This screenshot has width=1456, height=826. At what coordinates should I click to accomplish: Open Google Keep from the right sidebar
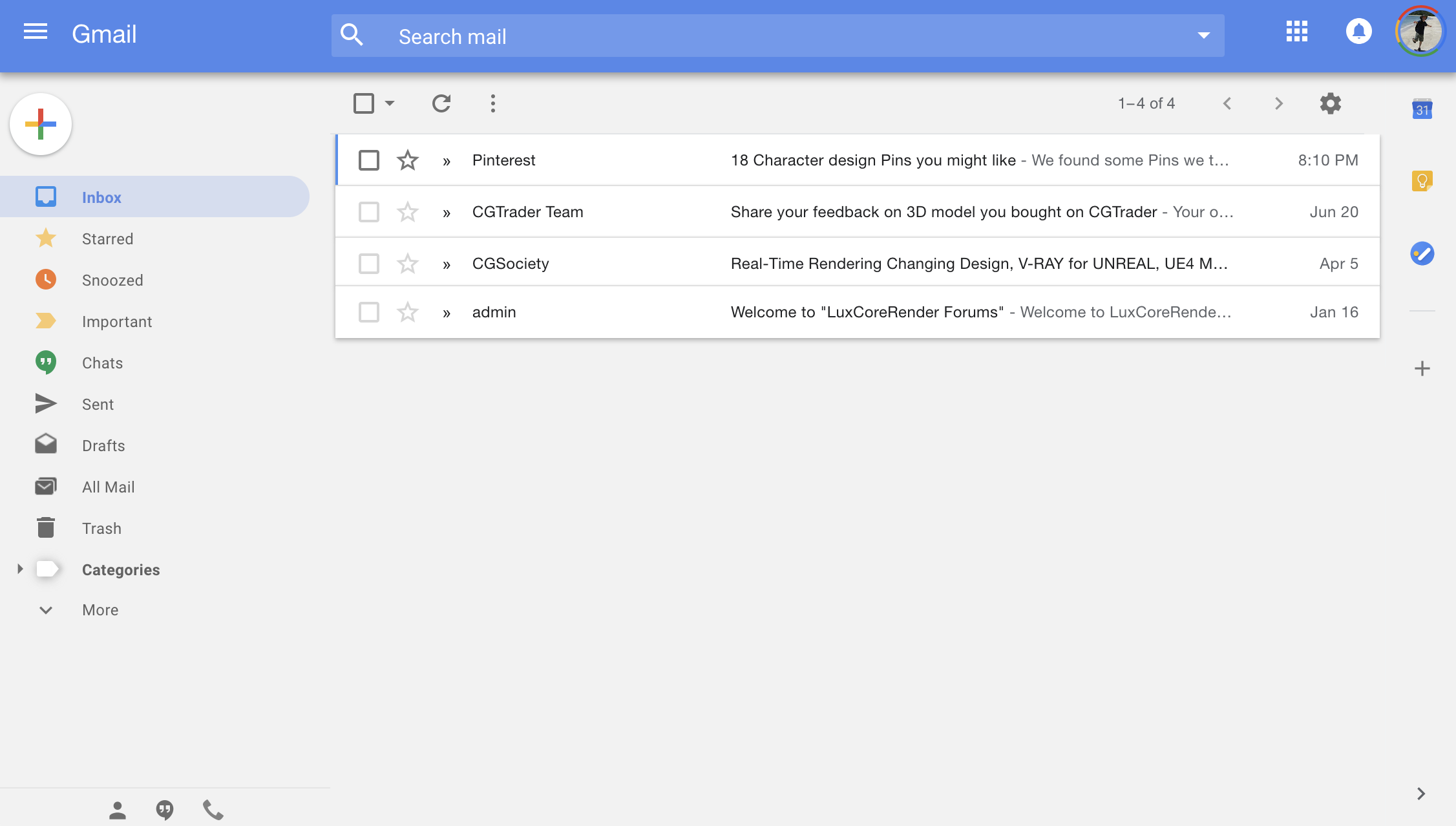1422,182
